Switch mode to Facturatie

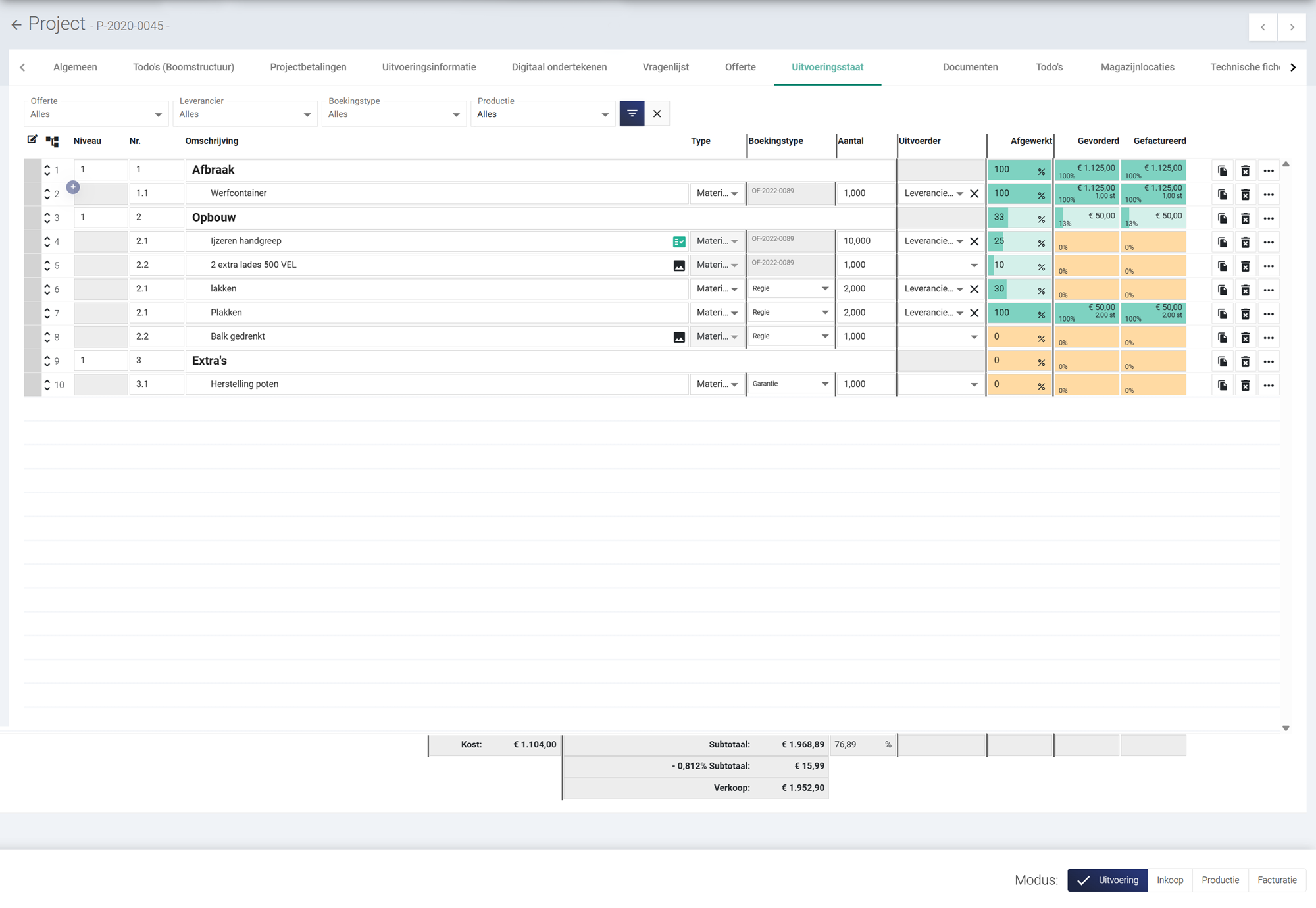(x=1277, y=880)
